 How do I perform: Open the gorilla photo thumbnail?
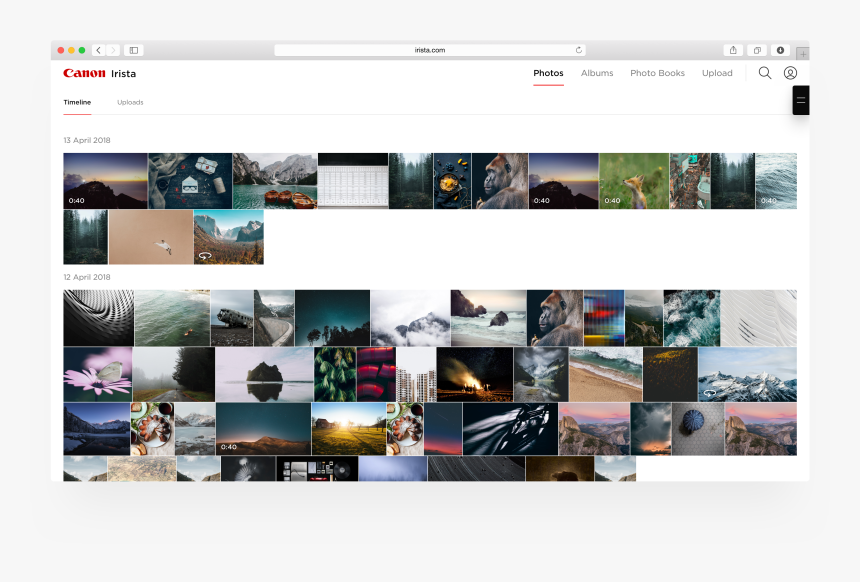click(x=500, y=181)
